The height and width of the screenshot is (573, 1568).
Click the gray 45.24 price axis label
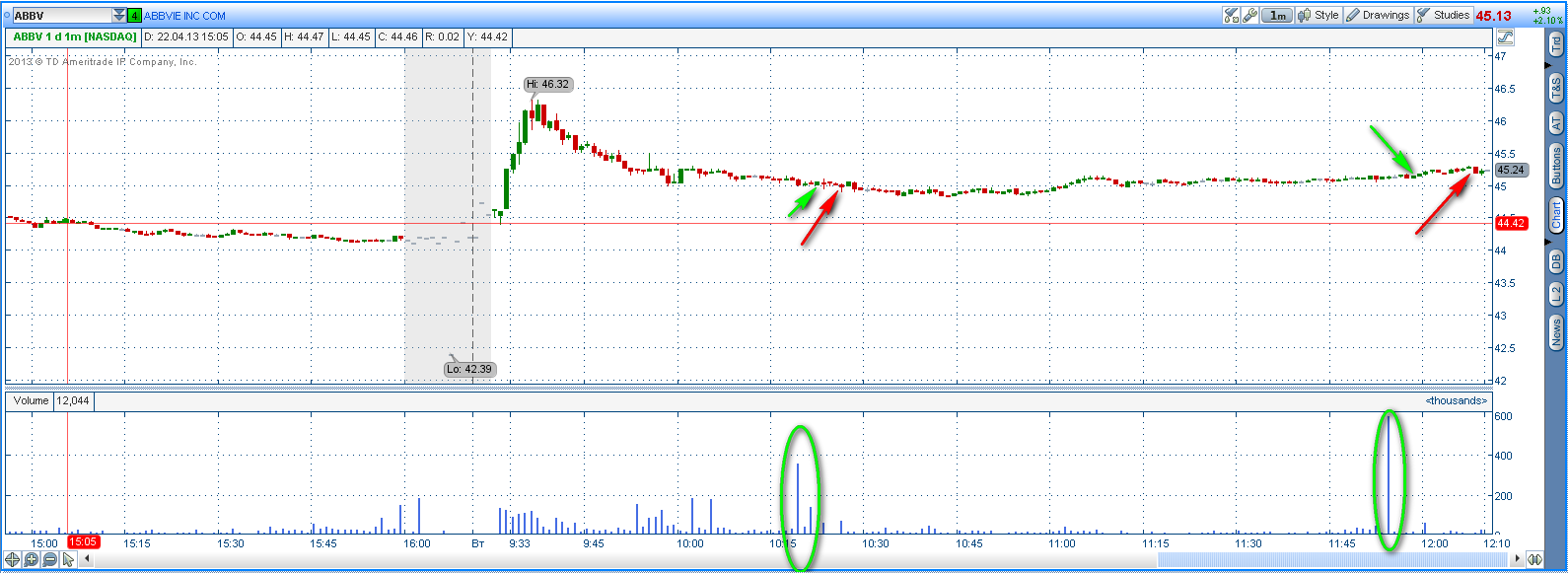tap(1511, 170)
